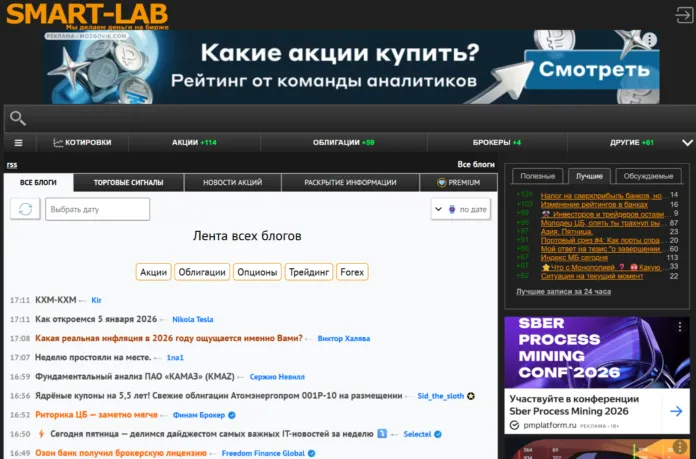Click the SMART-LAB logo
Viewport: 696px width, 459px height.
pos(87,15)
